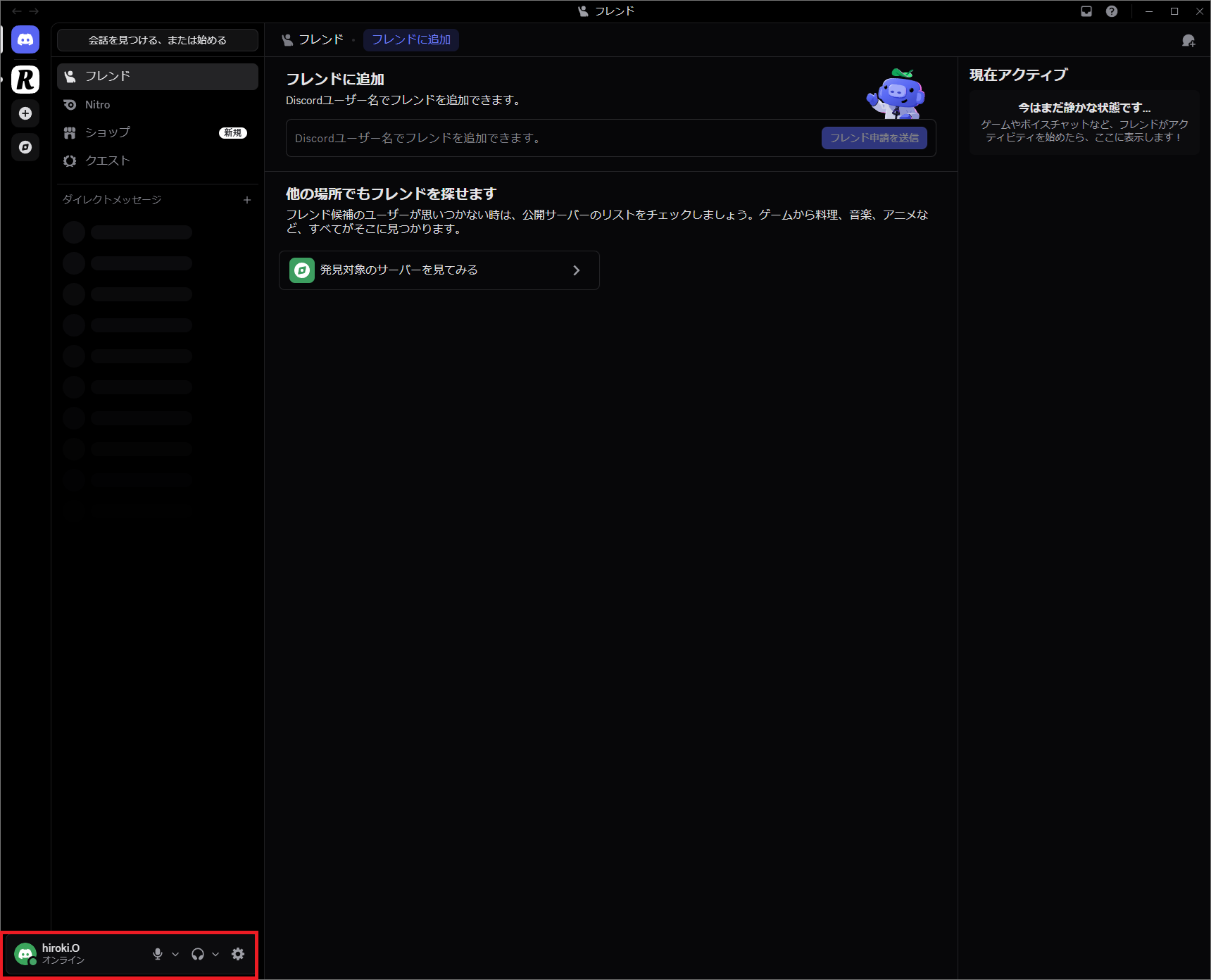The image size is (1211, 980).
Task: Open the R server icon
Action: click(25, 80)
